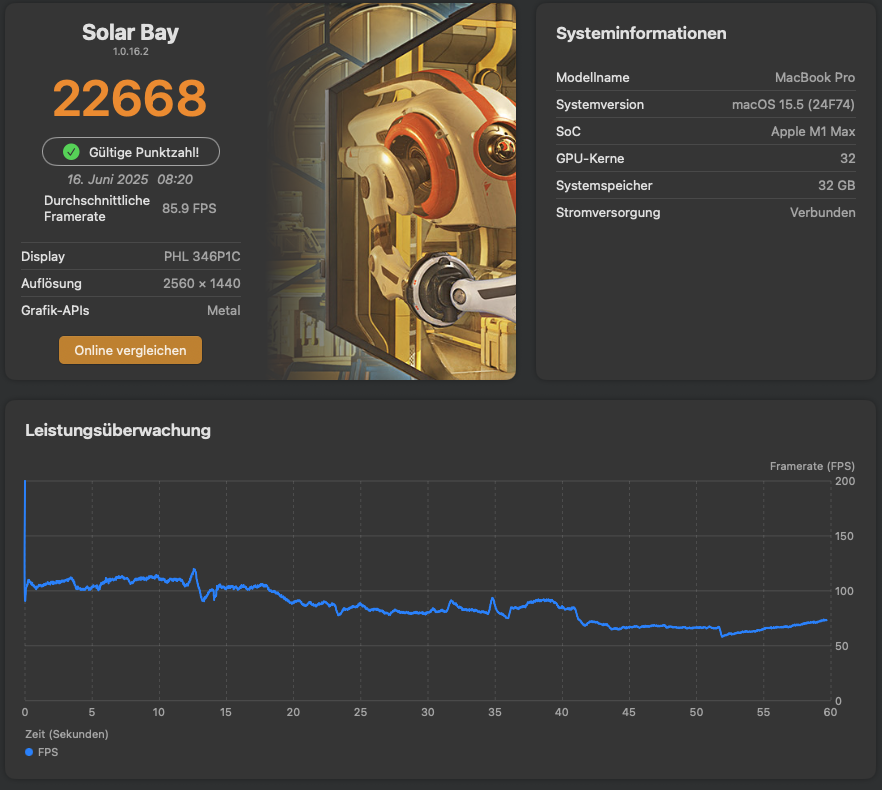Click the Framerate (FPS) axis title

click(x=812, y=466)
